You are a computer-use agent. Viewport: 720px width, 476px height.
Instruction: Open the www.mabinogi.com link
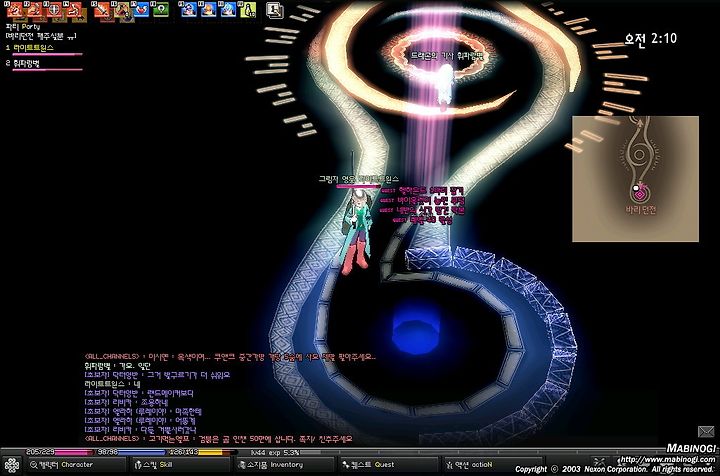click(667, 459)
